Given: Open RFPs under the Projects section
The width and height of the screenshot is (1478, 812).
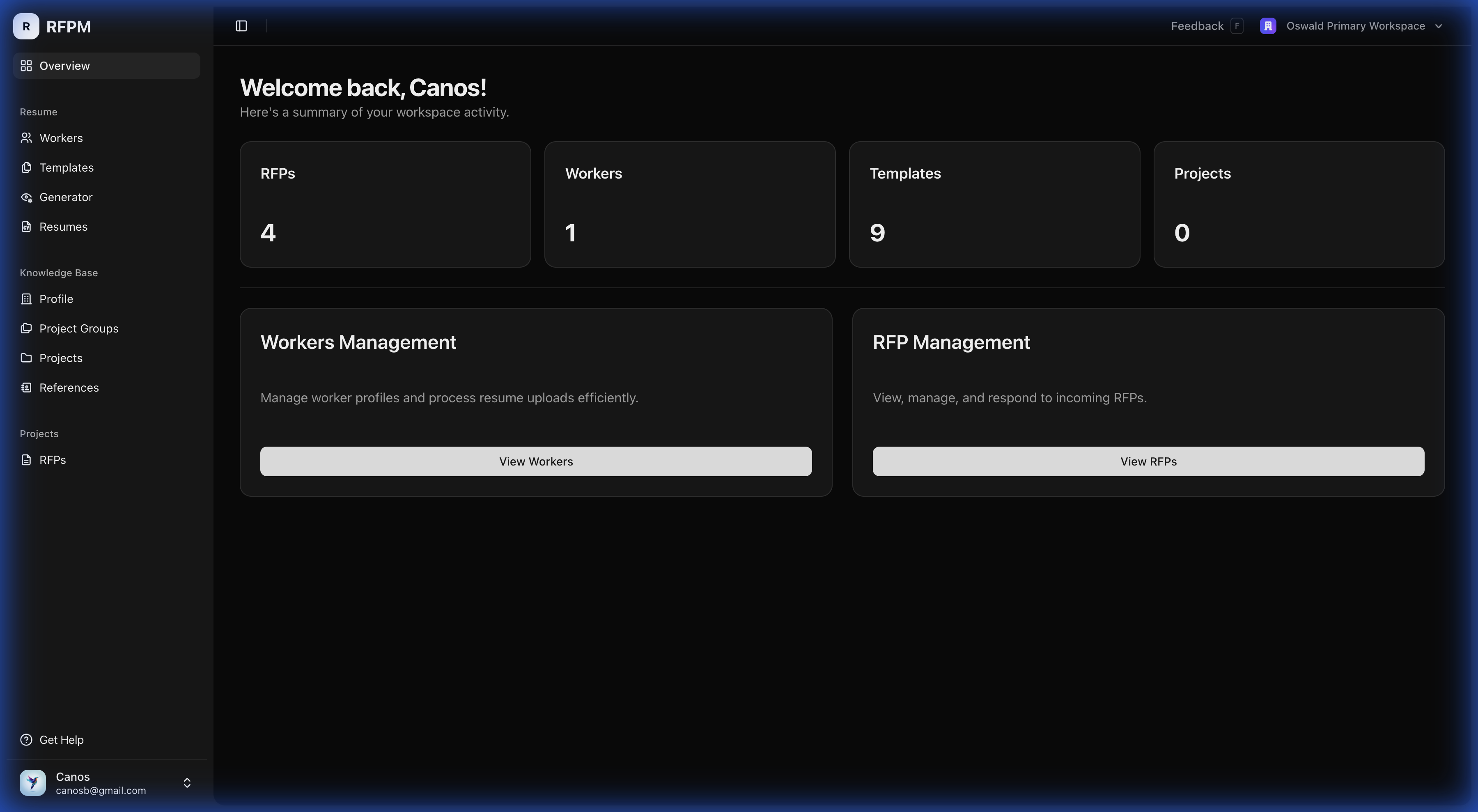Looking at the screenshot, I should coord(52,459).
